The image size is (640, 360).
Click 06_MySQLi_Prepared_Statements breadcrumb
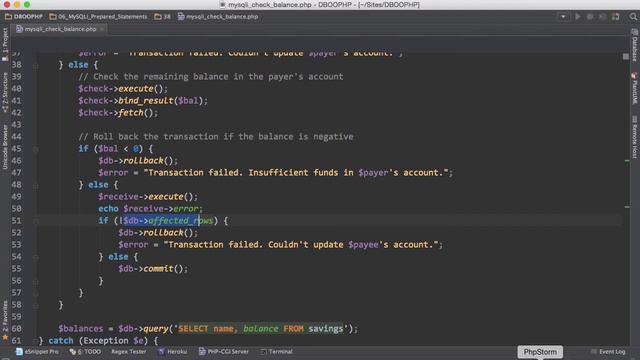point(98,17)
